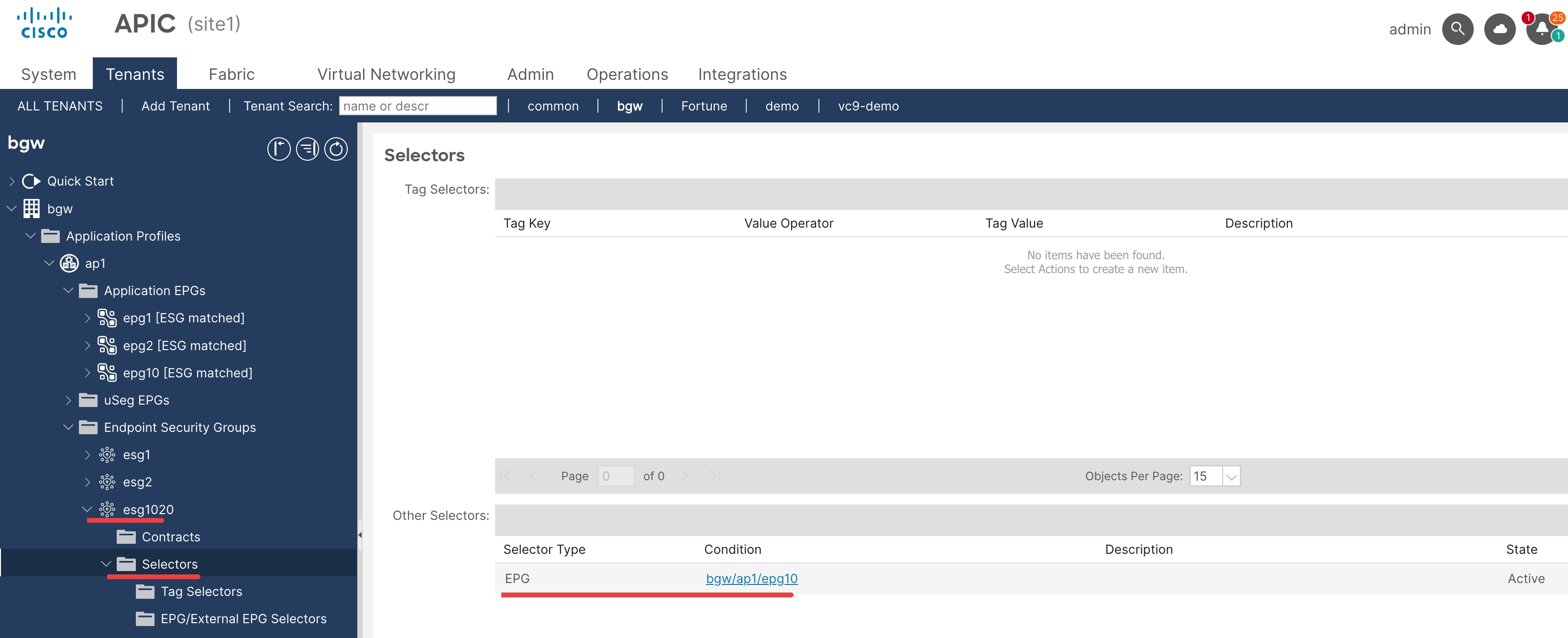Click the EPG/External EPG Selectors folder icon
The image size is (1568, 638).
click(x=145, y=618)
